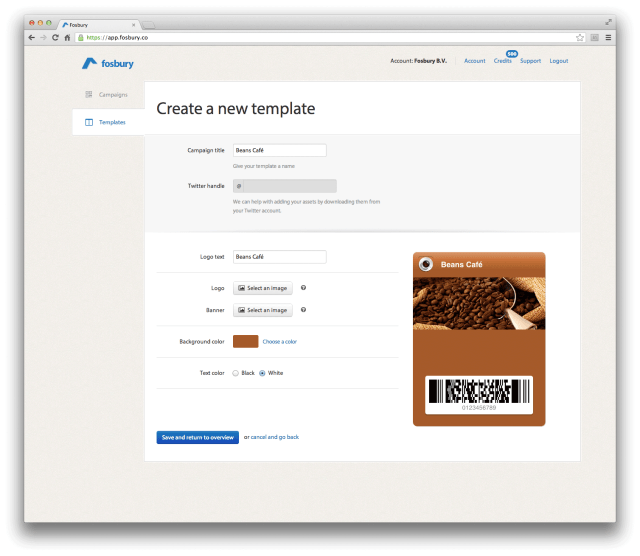Click the barcode on the pass preview

(x=479, y=391)
